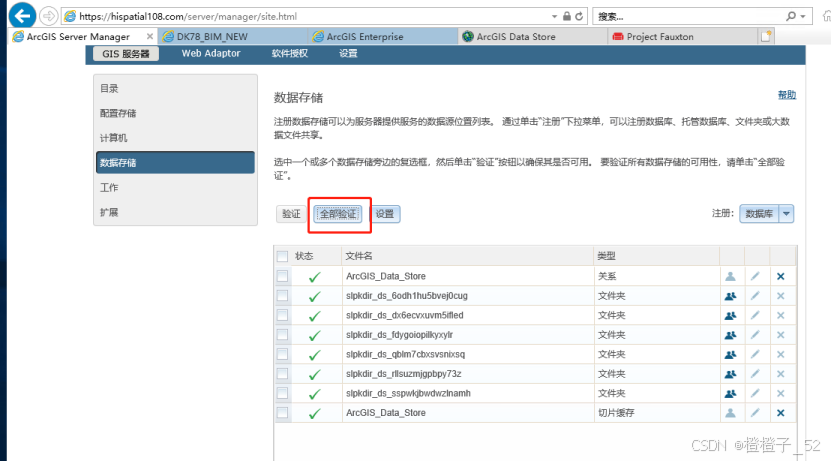This screenshot has height=461, width=831.
Task: Open the 设置 item in top navigation bar
Action: (x=348, y=54)
